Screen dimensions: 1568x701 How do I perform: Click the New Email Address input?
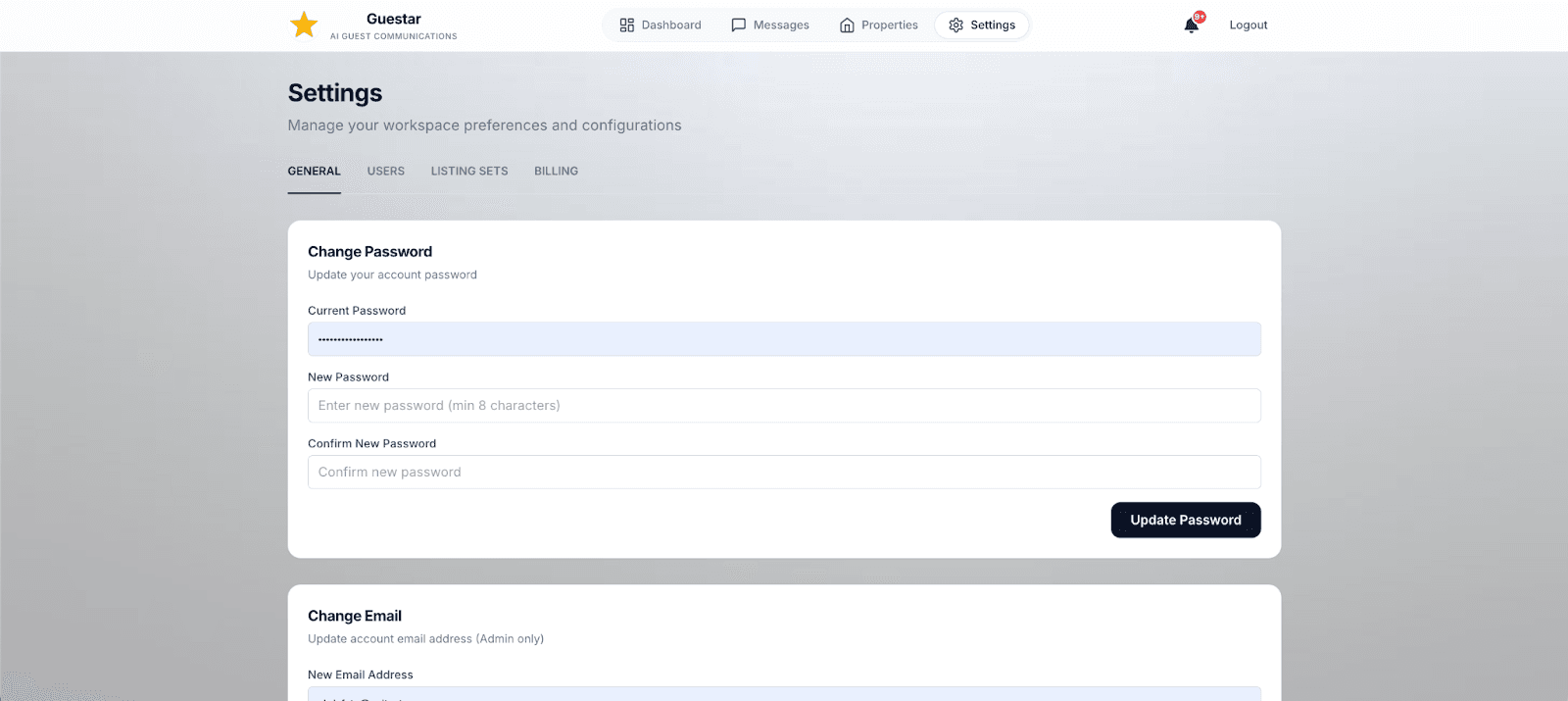pyautogui.click(x=784, y=694)
